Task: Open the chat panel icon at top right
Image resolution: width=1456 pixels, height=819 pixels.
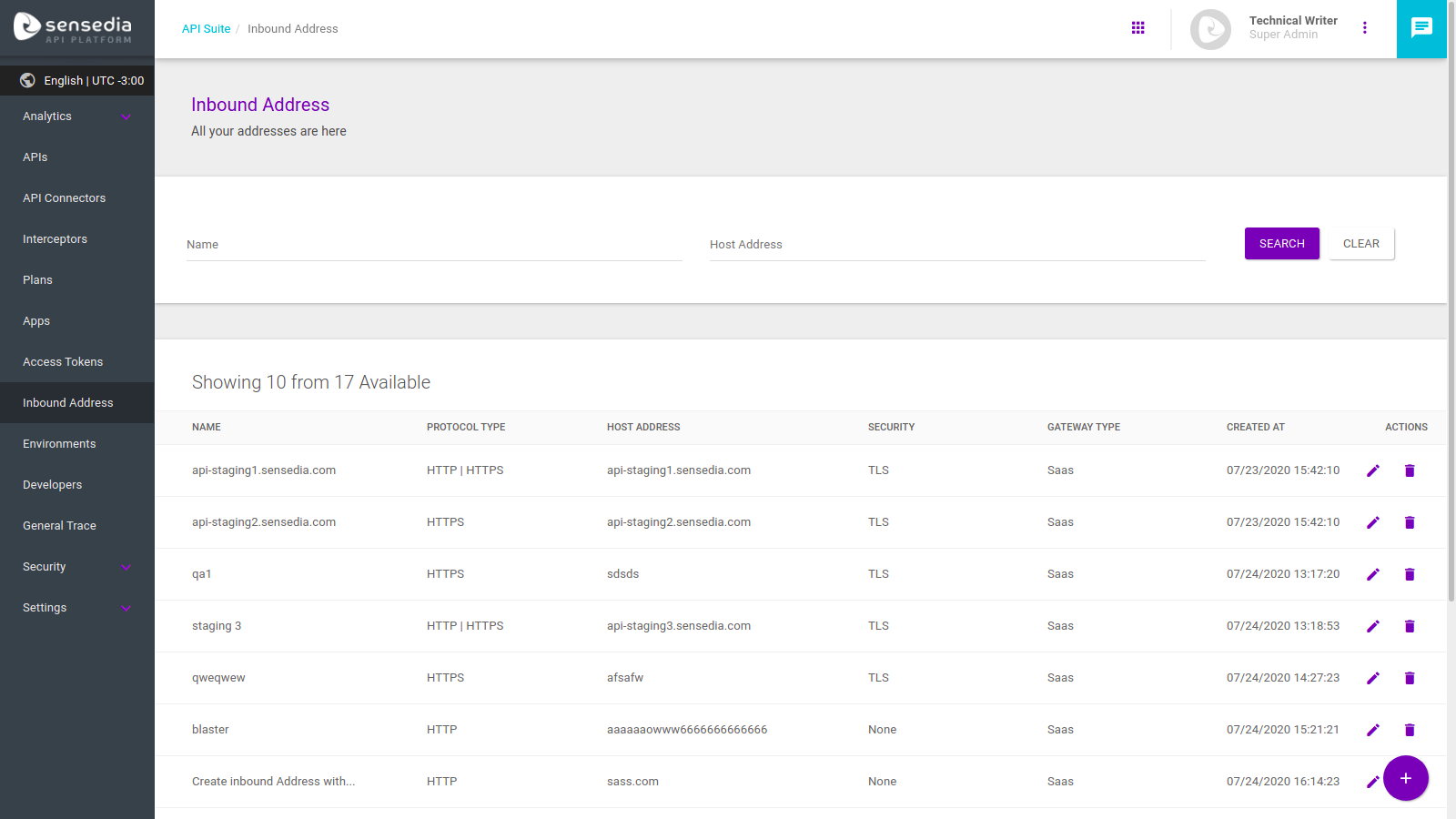Action: point(1421,27)
